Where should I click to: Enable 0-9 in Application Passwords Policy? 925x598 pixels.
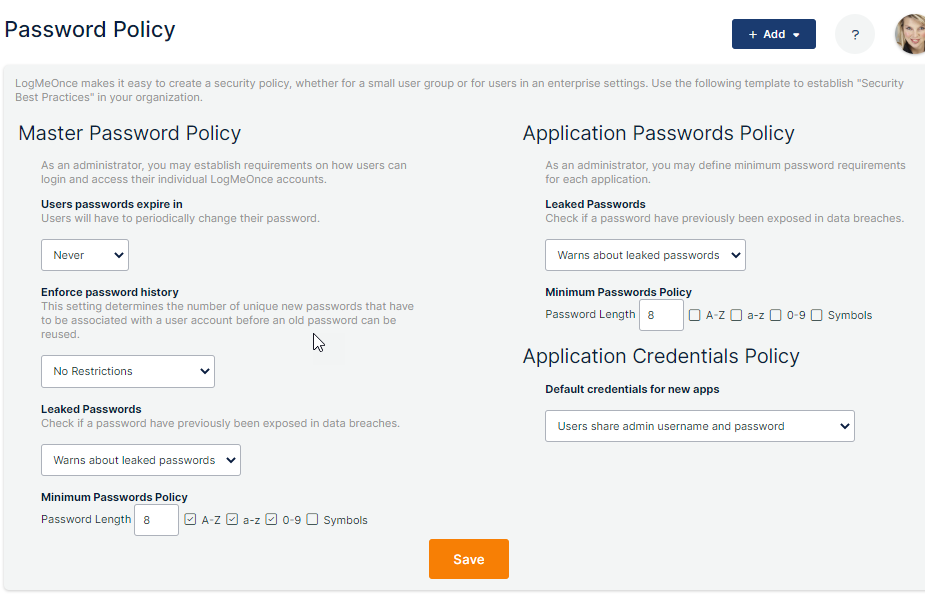[776, 316]
